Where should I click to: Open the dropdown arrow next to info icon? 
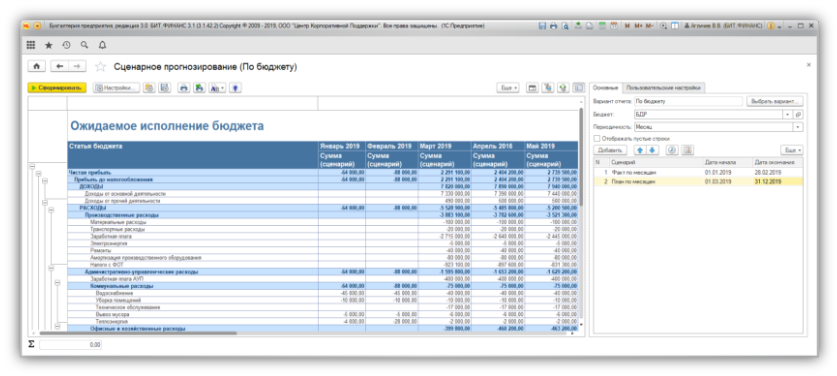[x=779, y=27]
